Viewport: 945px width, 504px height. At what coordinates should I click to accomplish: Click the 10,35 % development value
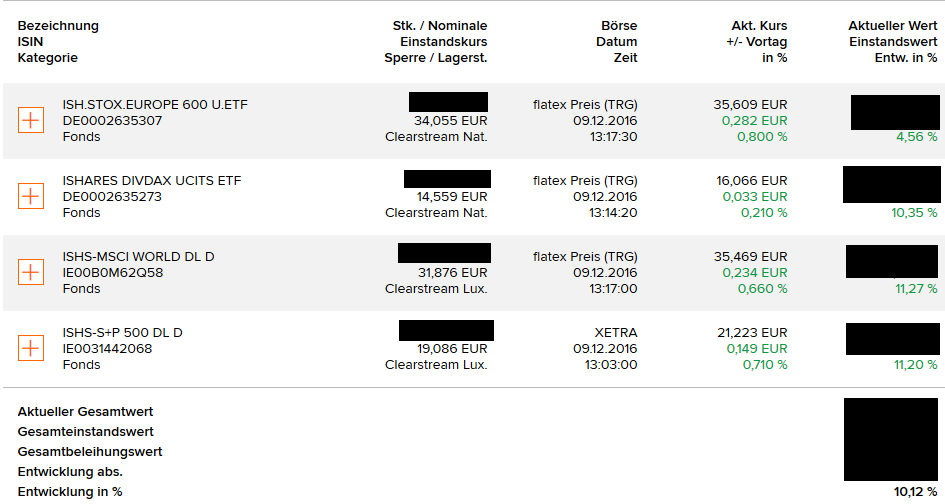(914, 213)
